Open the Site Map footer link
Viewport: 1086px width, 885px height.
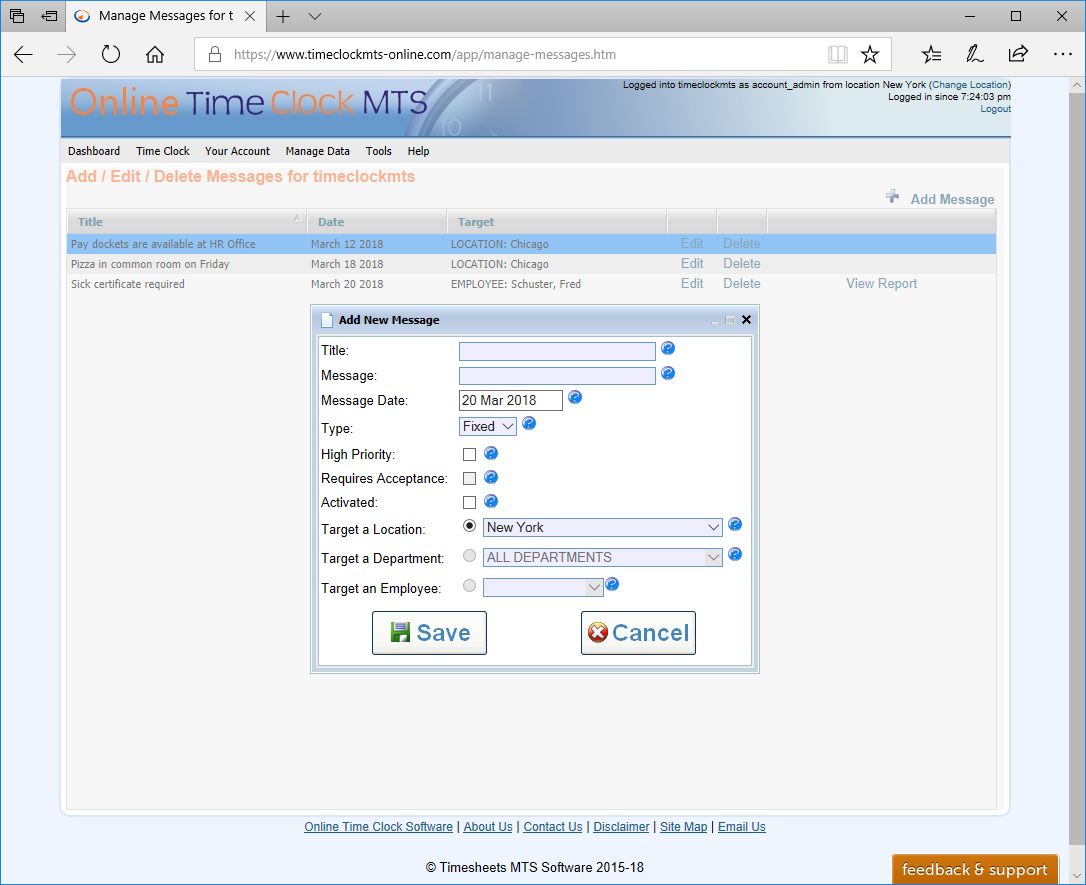tap(684, 827)
